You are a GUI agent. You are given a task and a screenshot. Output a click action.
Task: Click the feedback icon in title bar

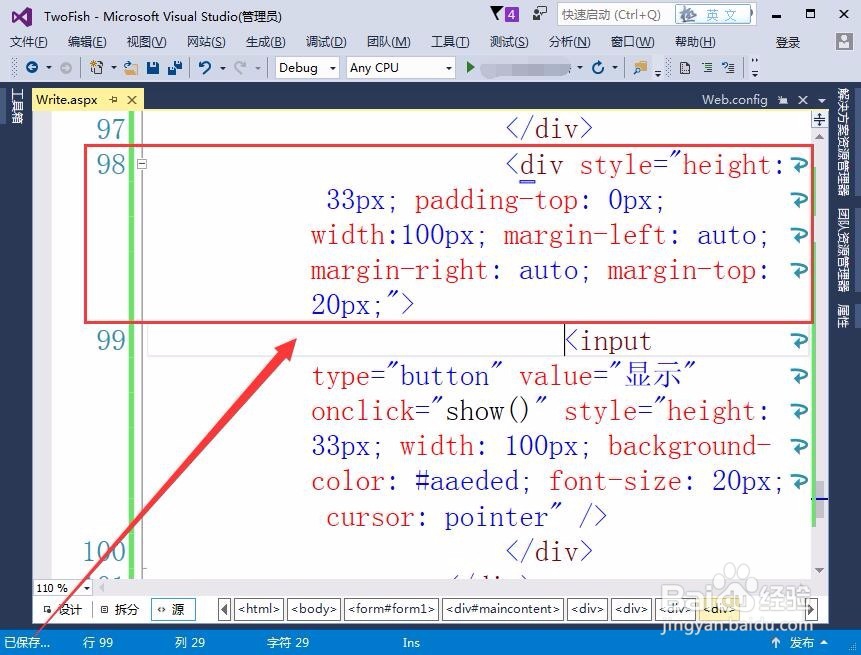540,14
